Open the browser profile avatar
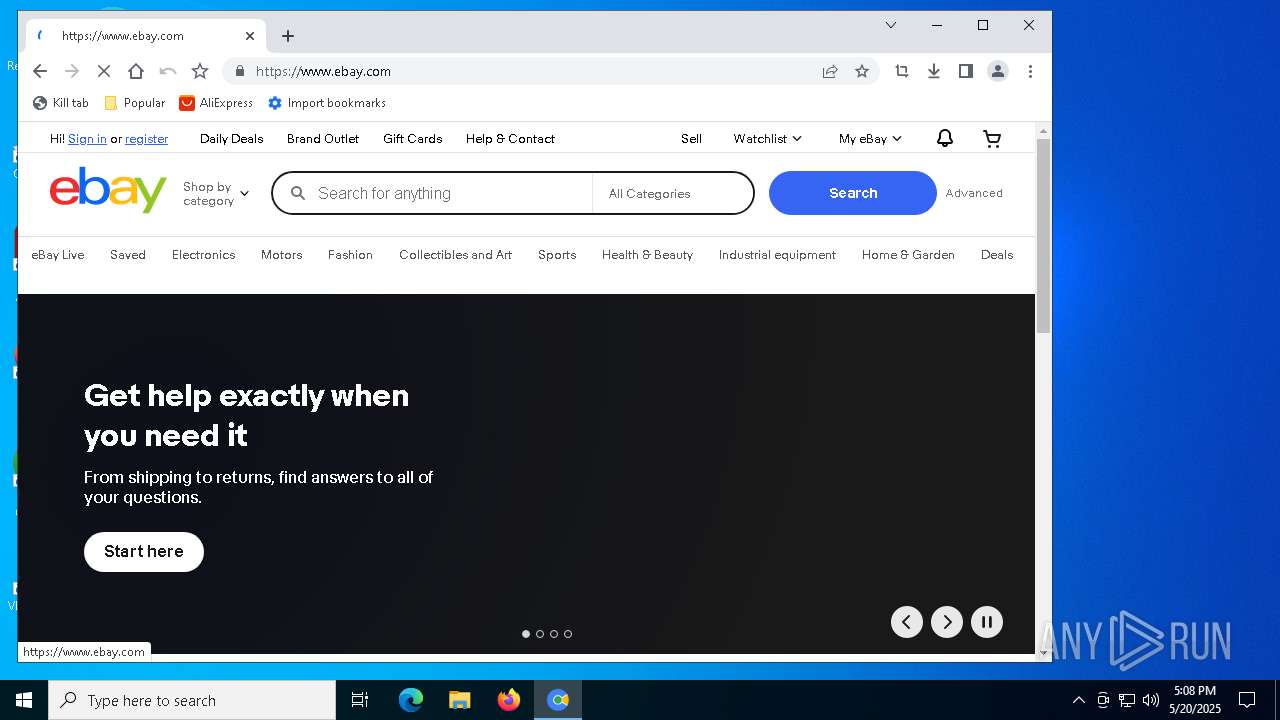The width and height of the screenshot is (1280, 720). click(998, 71)
